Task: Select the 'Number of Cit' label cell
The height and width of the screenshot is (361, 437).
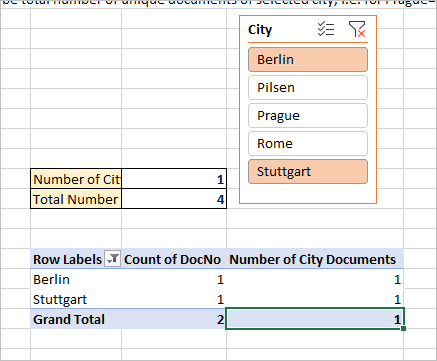Action: (76, 179)
